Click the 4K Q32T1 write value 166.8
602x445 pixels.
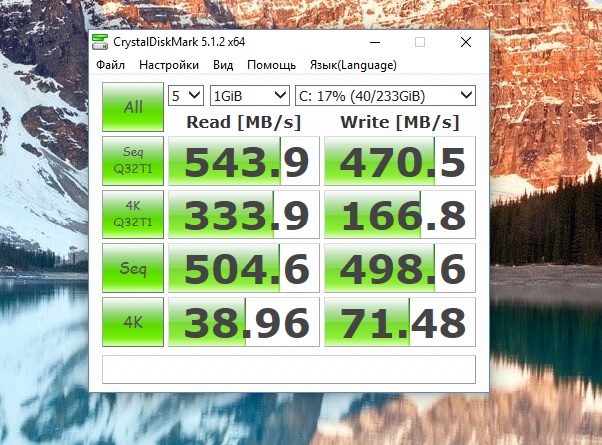point(400,214)
